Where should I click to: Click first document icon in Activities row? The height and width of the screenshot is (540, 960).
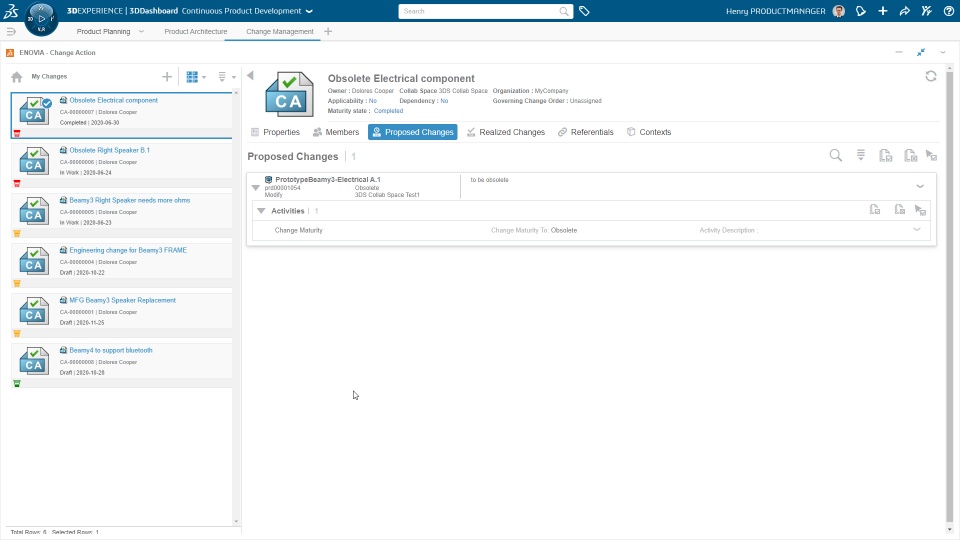pyautogui.click(x=875, y=209)
